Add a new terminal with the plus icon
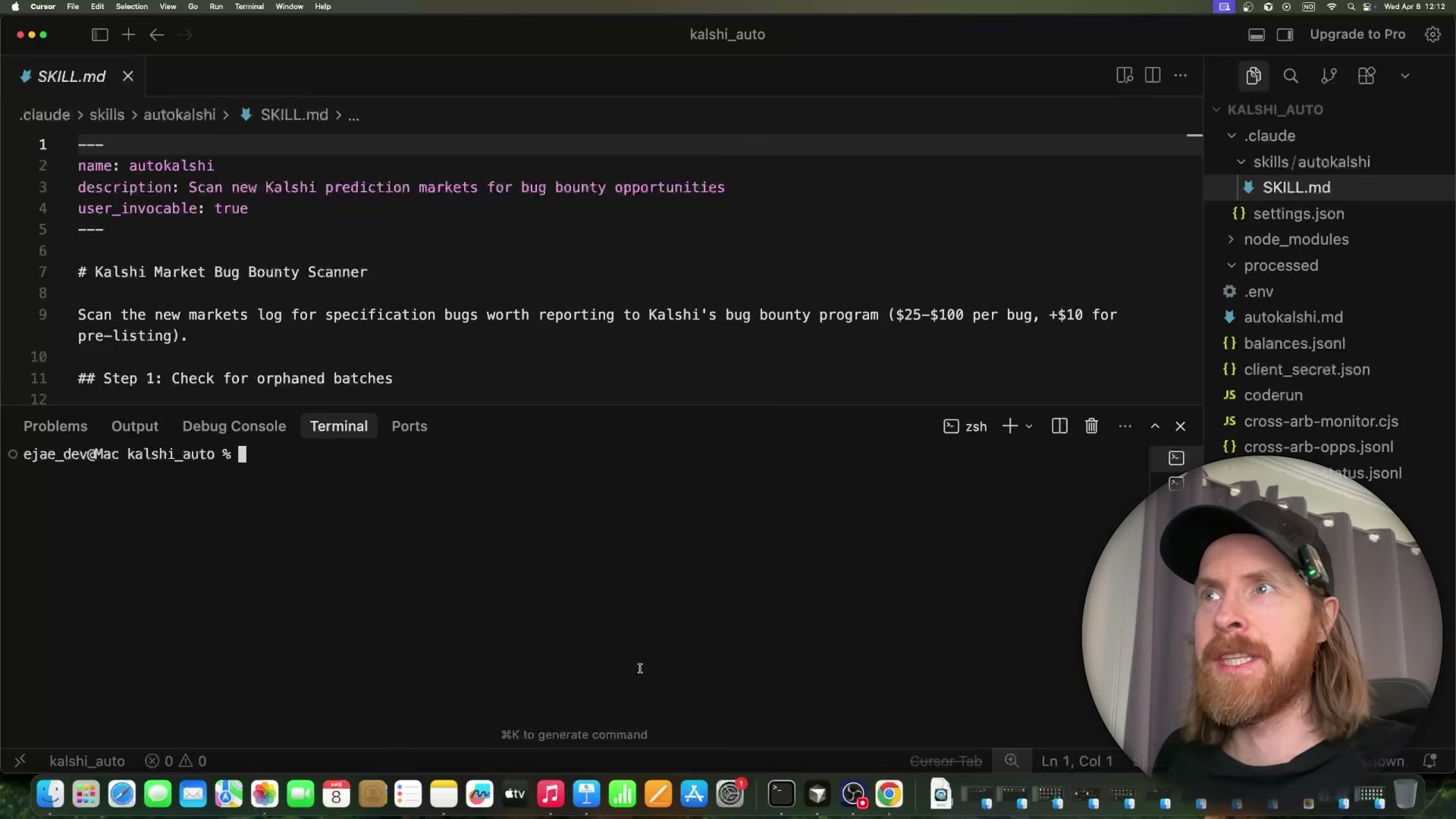Viewport: 1456px width, 819px height. [1010, 426]
